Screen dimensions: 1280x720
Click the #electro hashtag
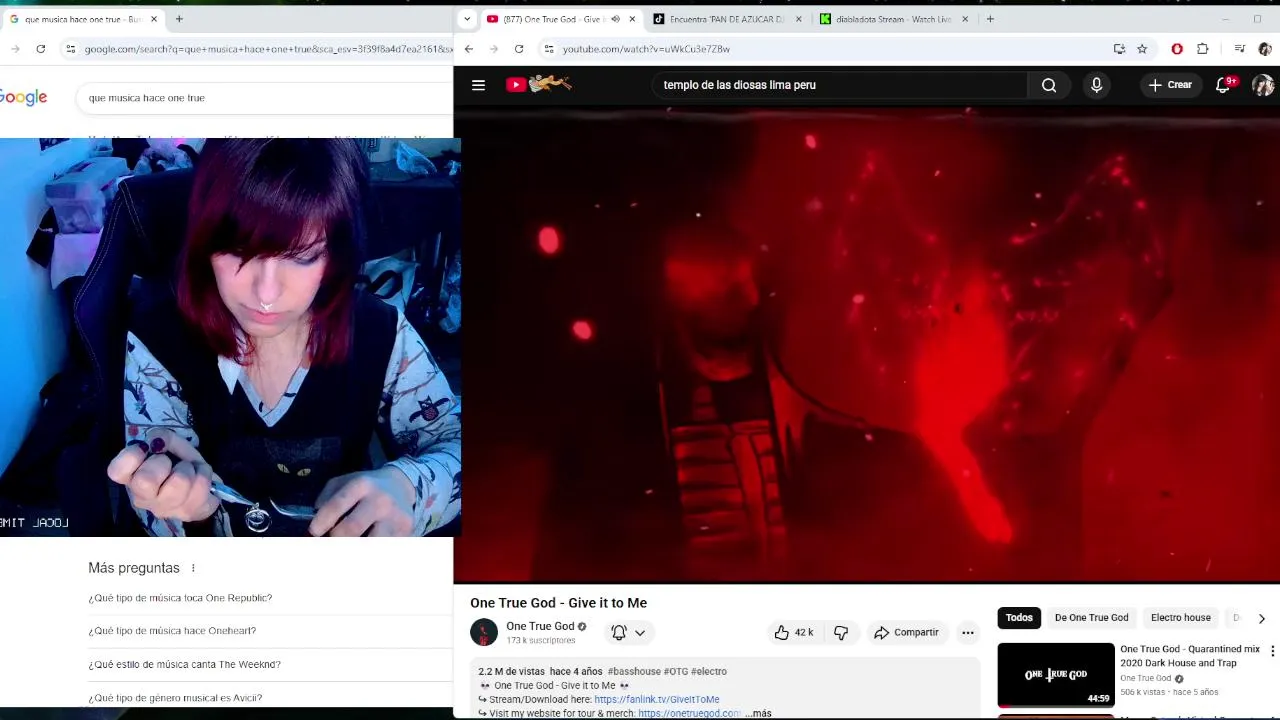click(x=709, y=671)
